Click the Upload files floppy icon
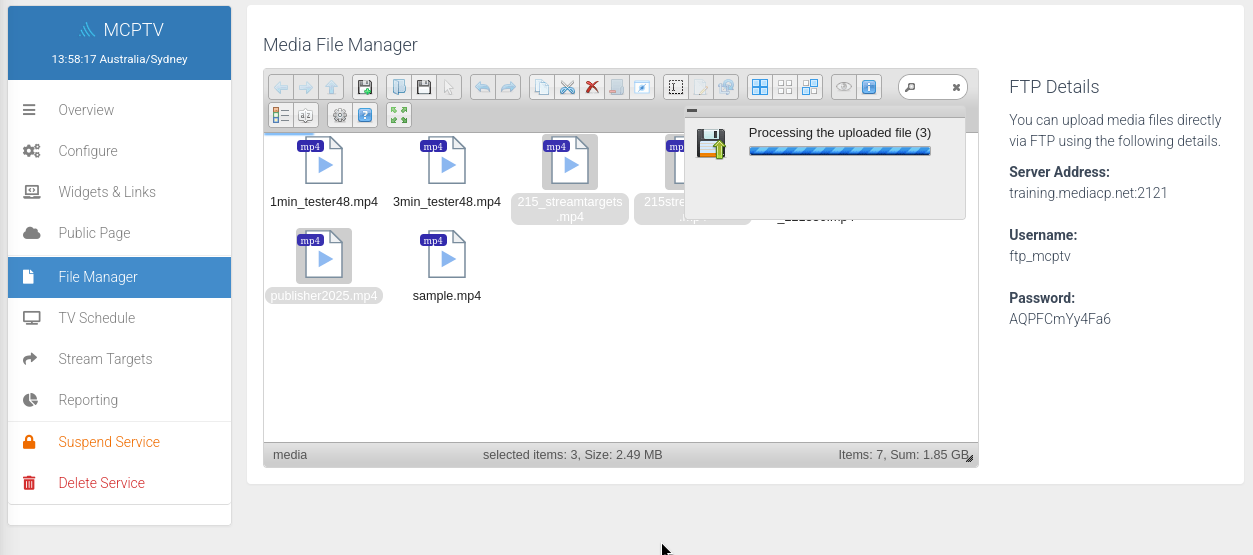1253x555 pixels. coord(365,87)
